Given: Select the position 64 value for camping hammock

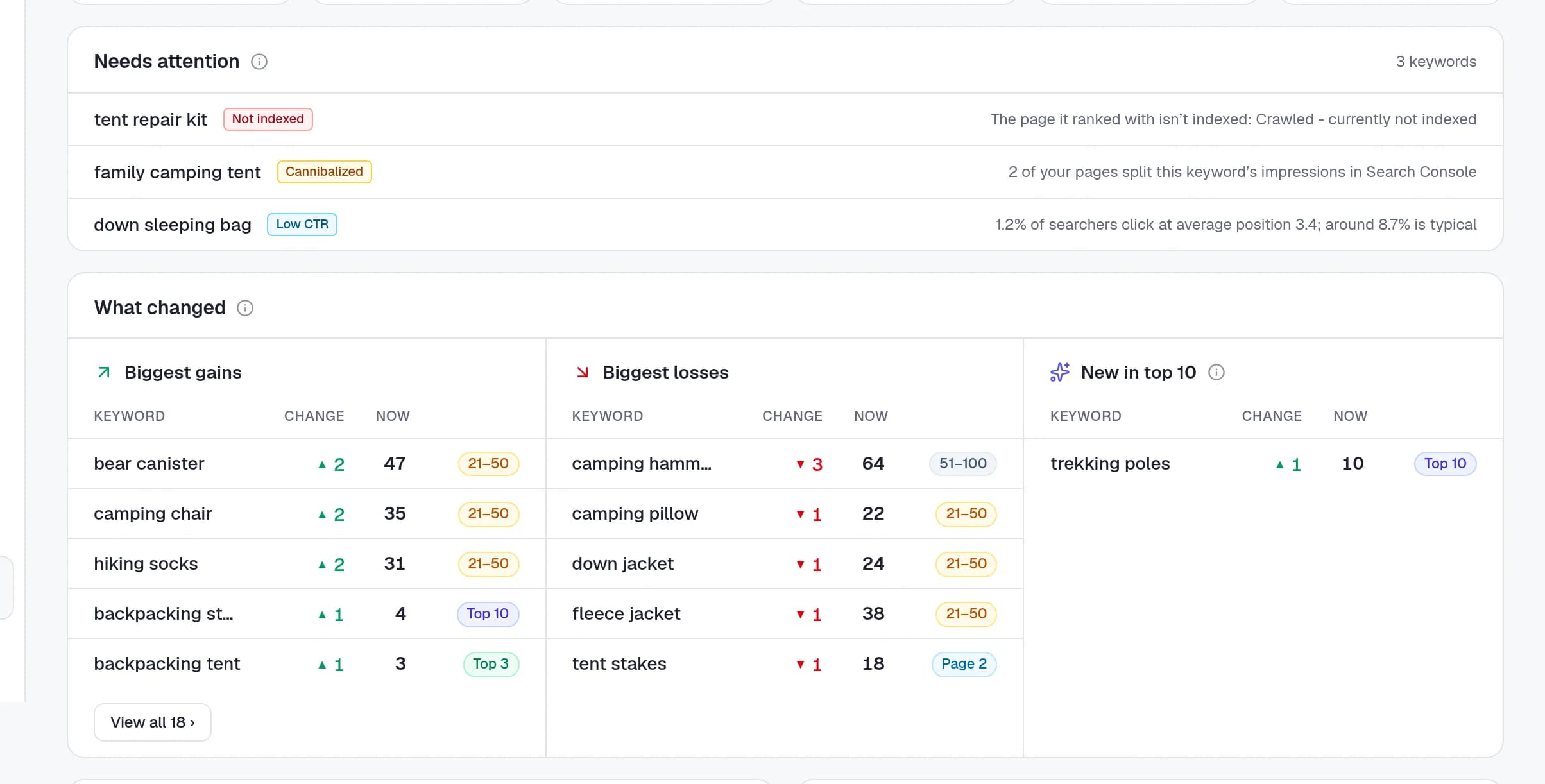Looking at the screenshot, I should pos(873,463).
